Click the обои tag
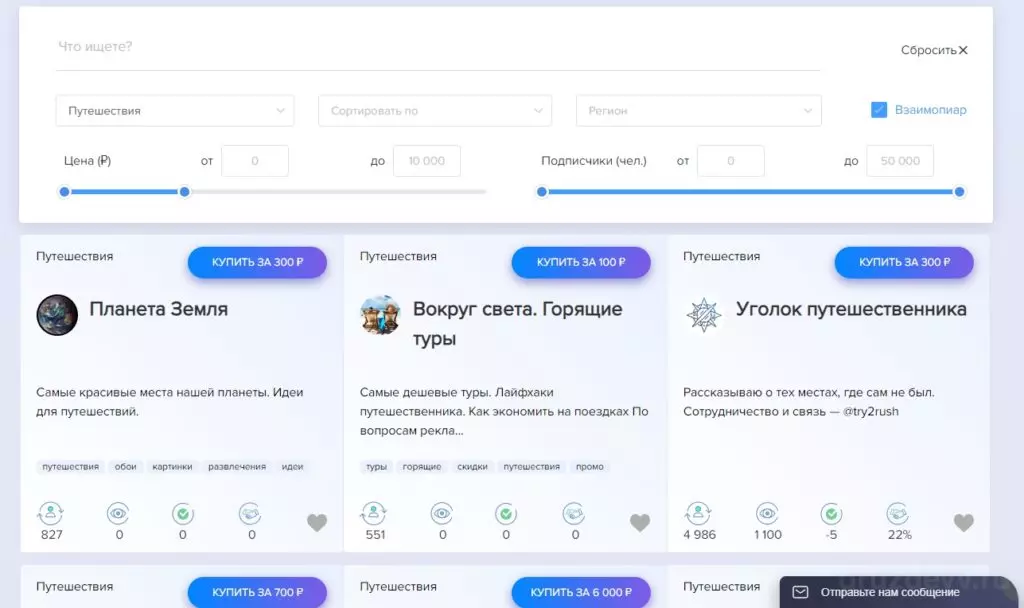This screenshot has height=608, width=1024. (125, 467)
